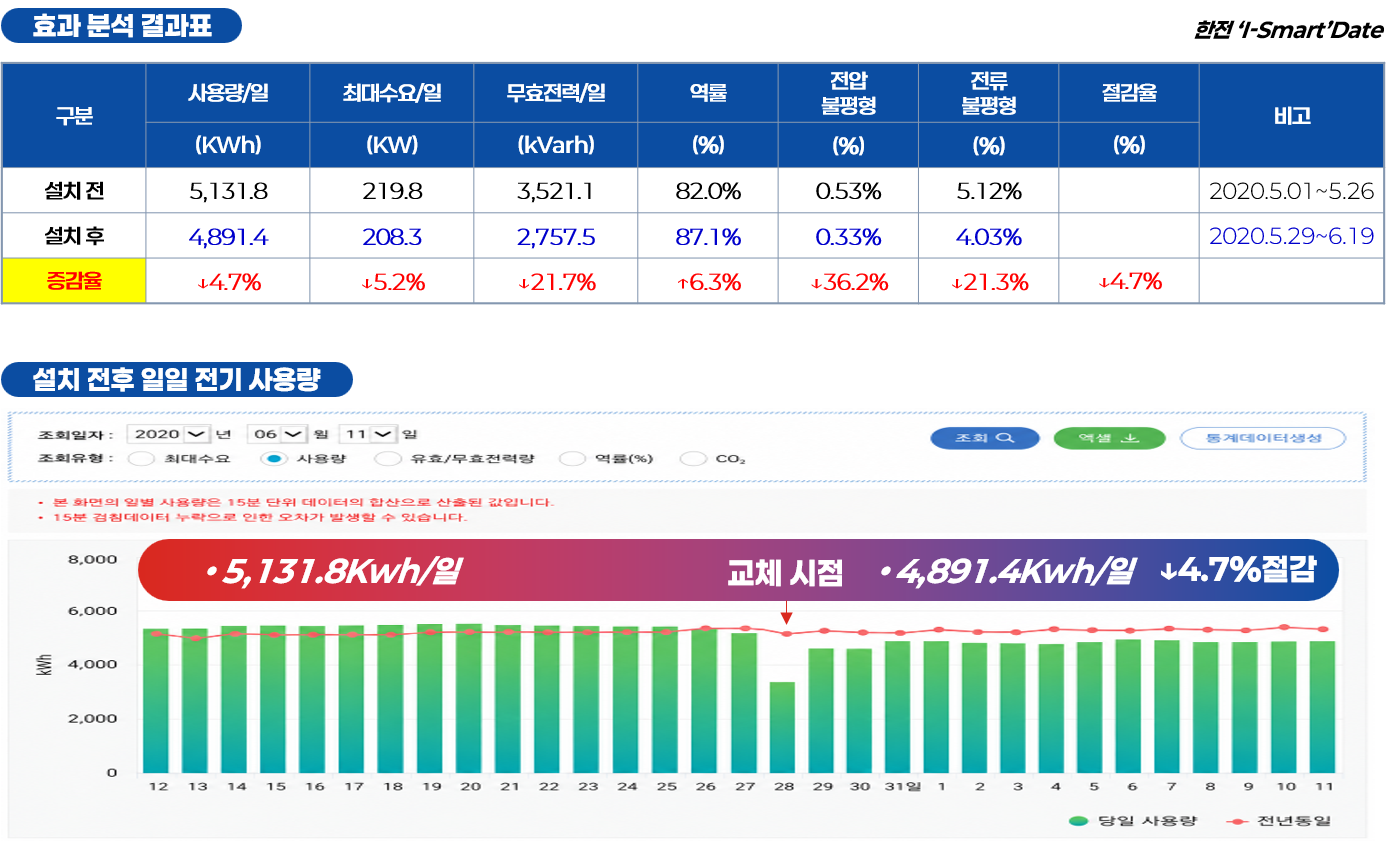Select the 유효/무효전력량 radio option
The height and width of the screenshot is (841, 1400).
[386, 459]
